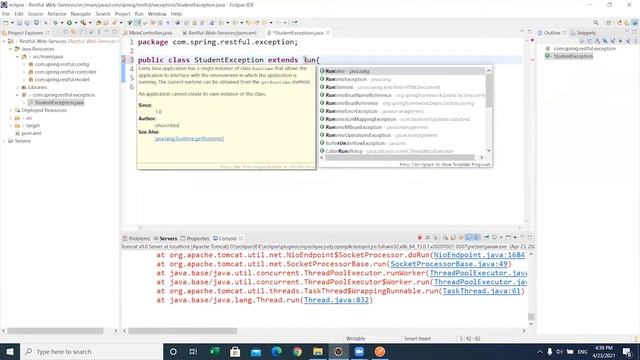Click the Save All toolbar icon

click(27, 23)
